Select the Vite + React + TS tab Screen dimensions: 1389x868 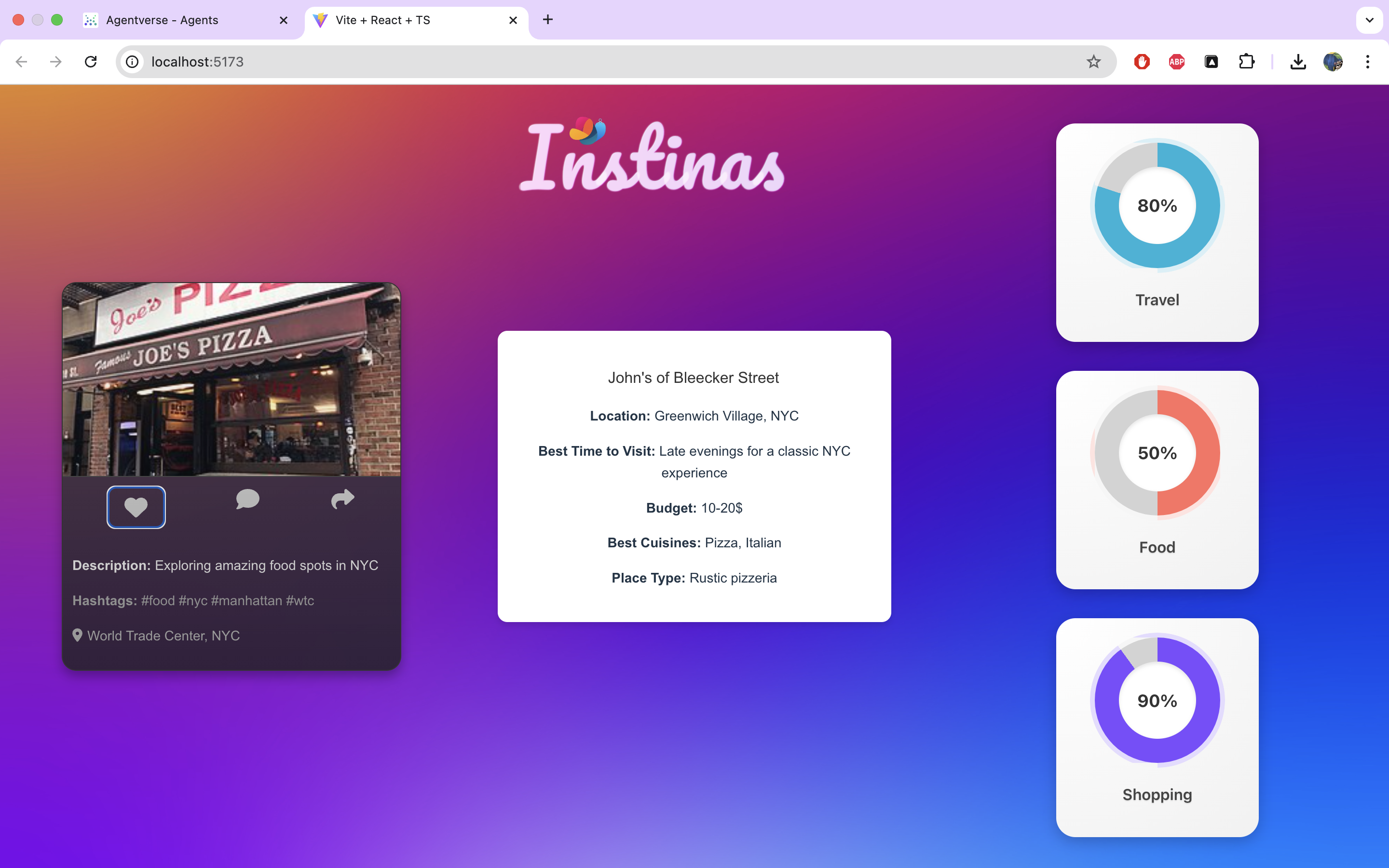click(383, 20)
